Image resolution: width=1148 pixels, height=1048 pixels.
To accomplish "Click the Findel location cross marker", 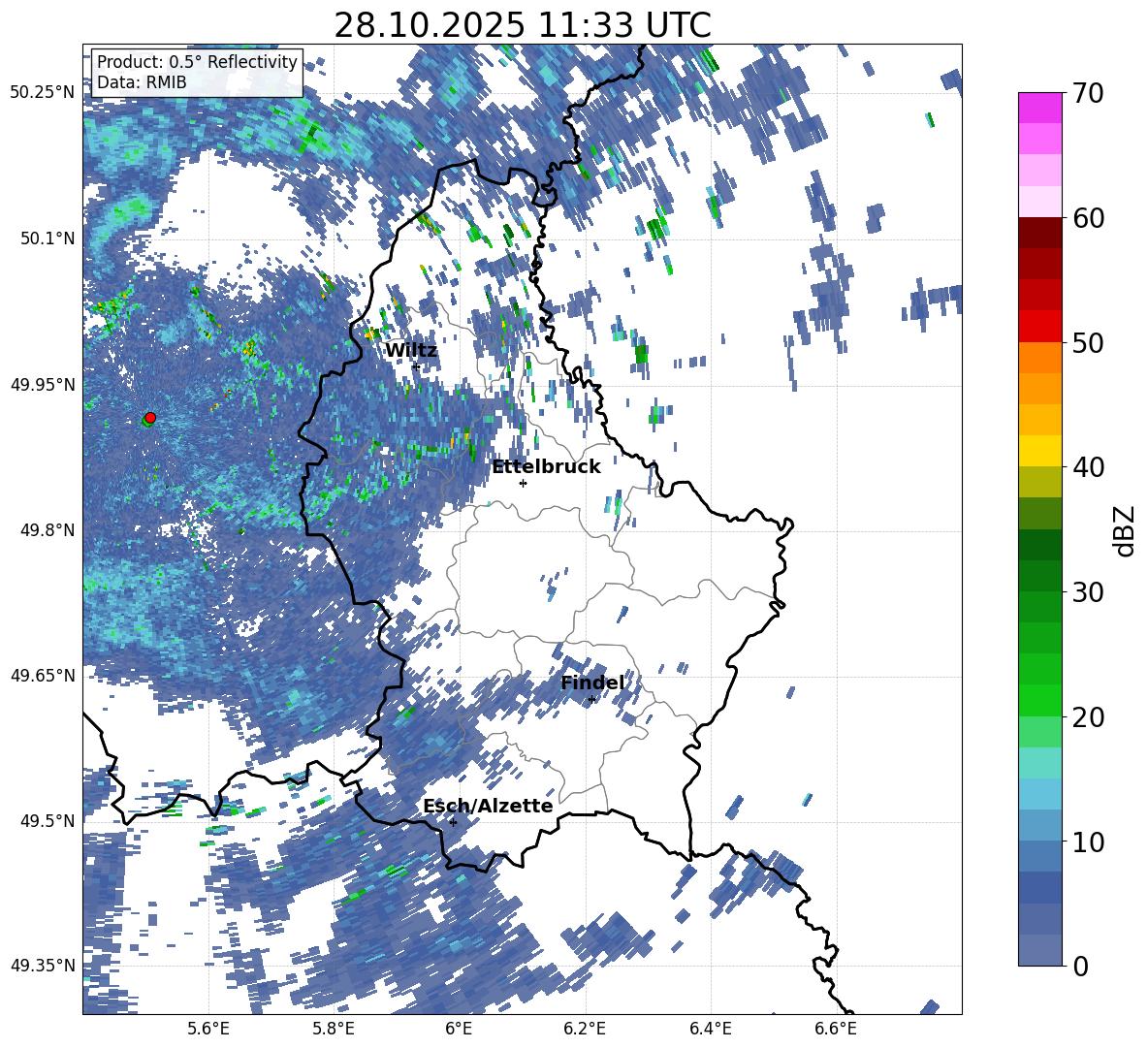I will (591, 700).
